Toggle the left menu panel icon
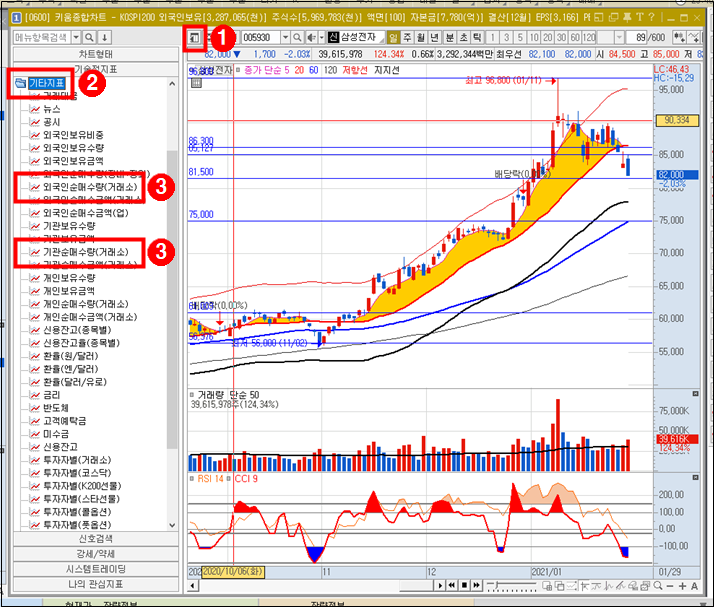714x608 pixels. [194, 38]
